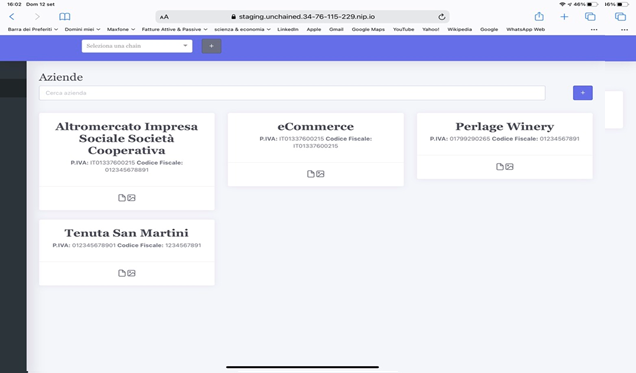Show the tab overview icon
The width and height of the screenshot is (636, 373).
[x=590, y=17]
